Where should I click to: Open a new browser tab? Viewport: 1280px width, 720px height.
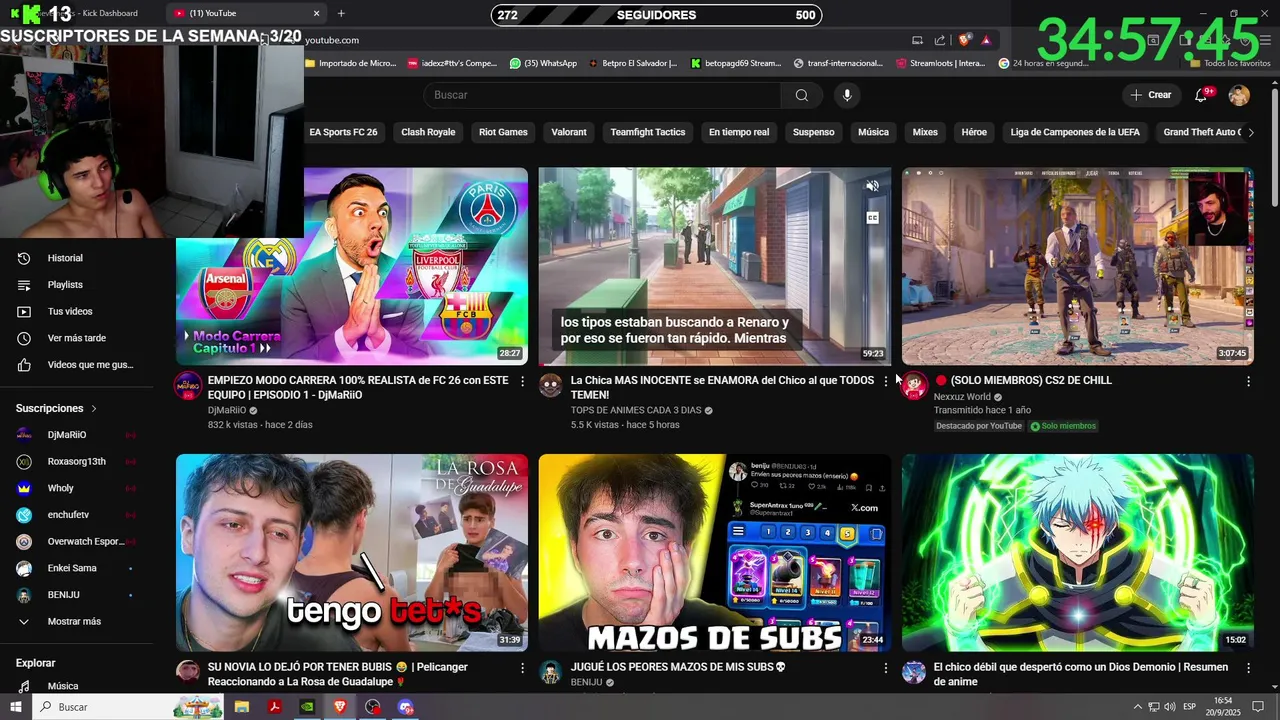pos(341,13)
